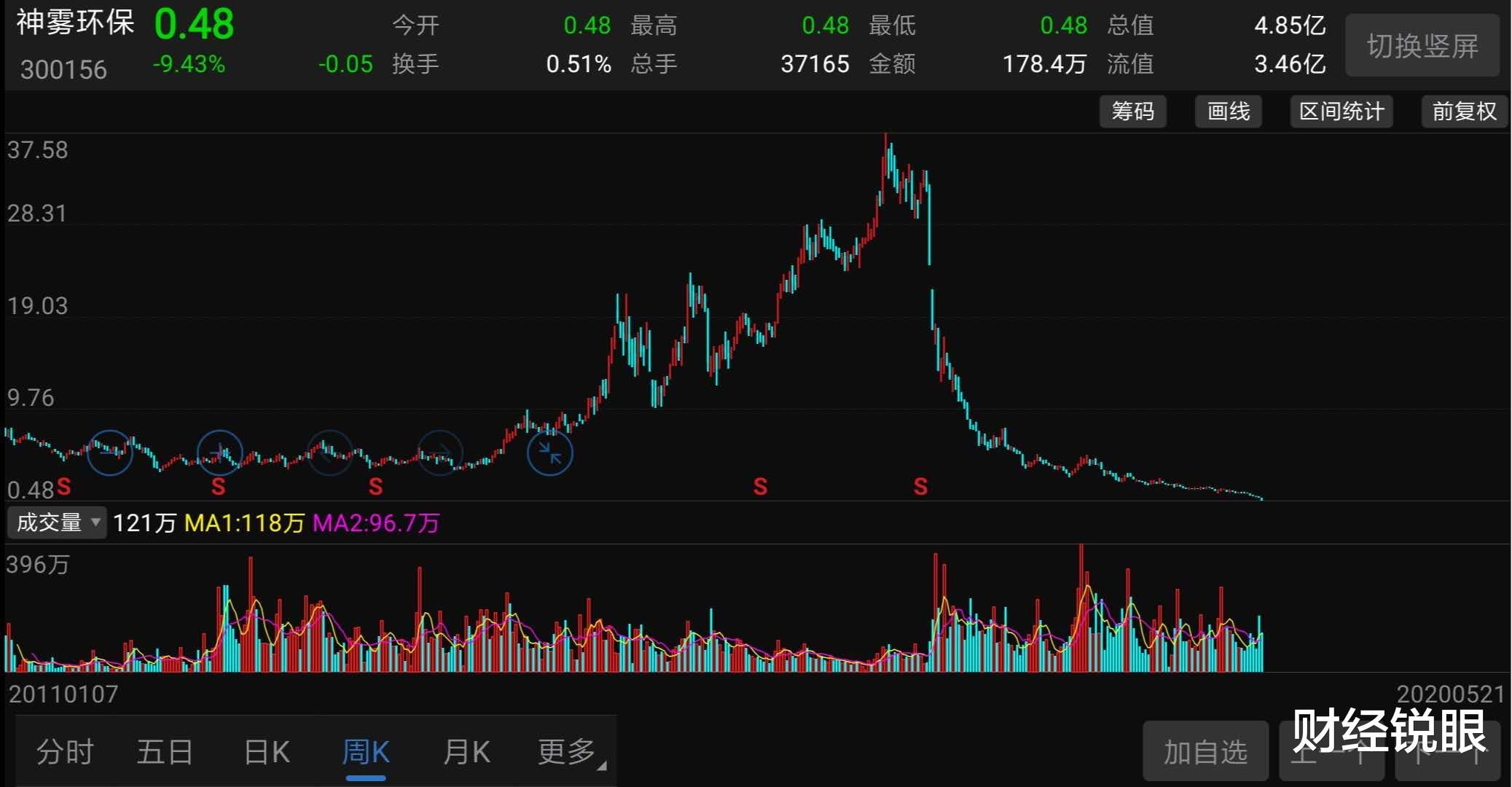Viewport: 1512px width, 787px height.
Task: Select the 五日 five-day tab
Action: click(x=165, y=752)
